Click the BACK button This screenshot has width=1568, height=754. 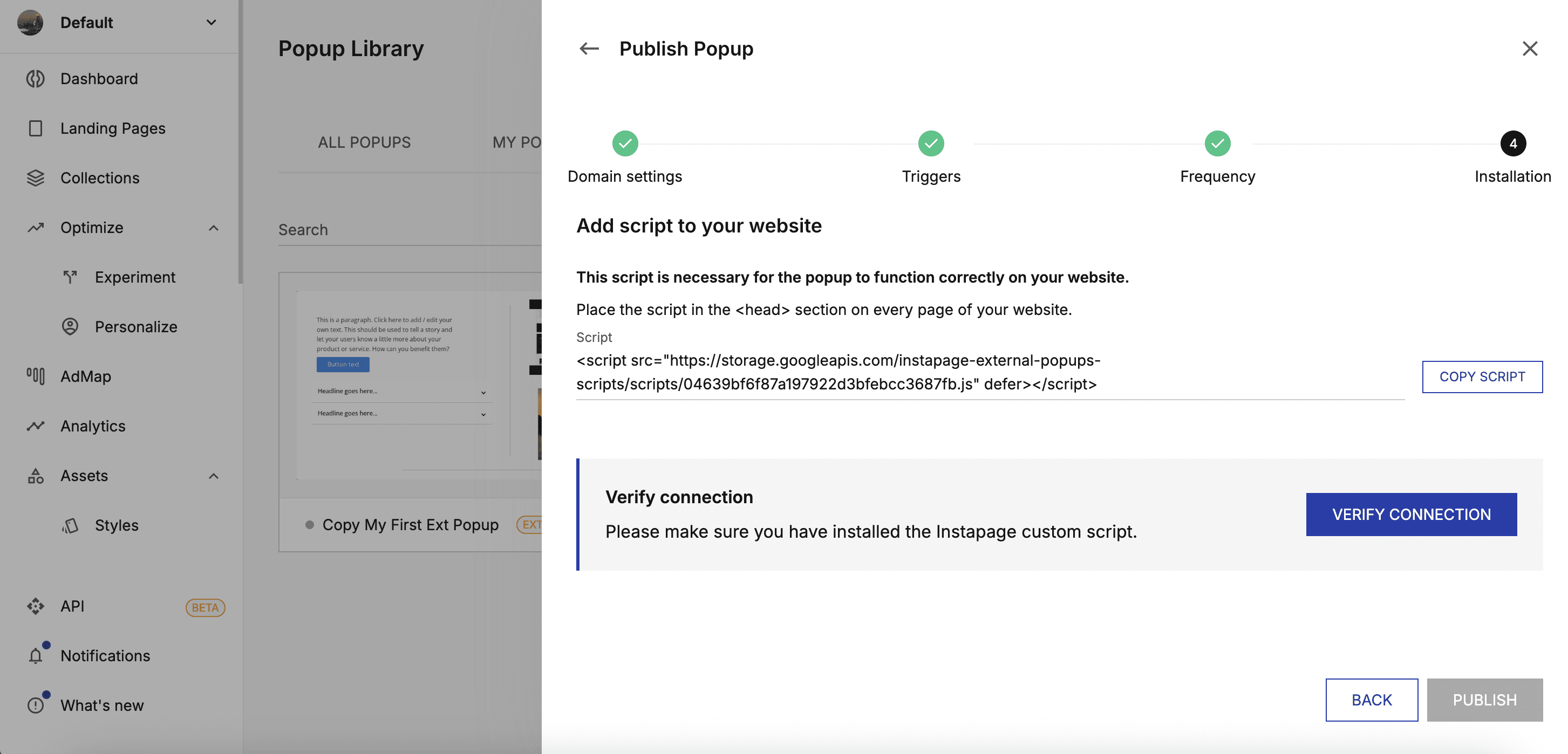[x=1372, y=700]
